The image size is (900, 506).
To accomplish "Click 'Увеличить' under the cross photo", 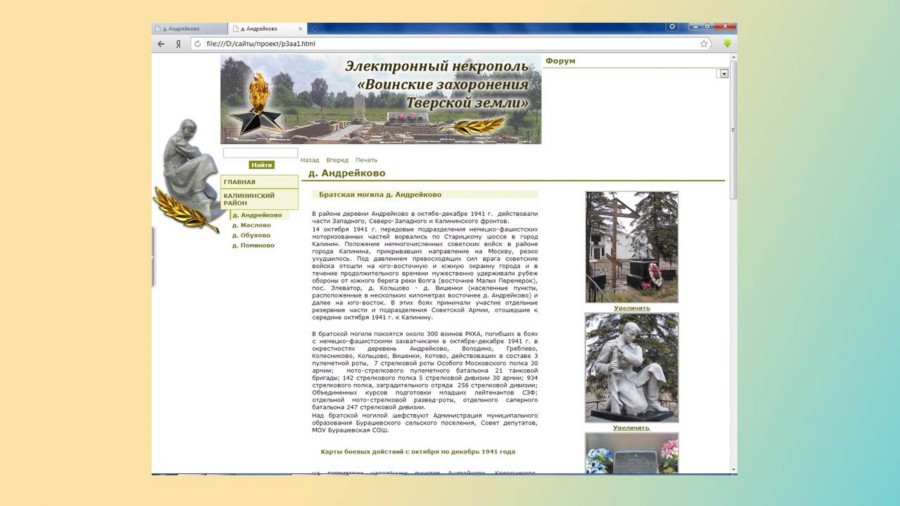I will click(631, 308).
